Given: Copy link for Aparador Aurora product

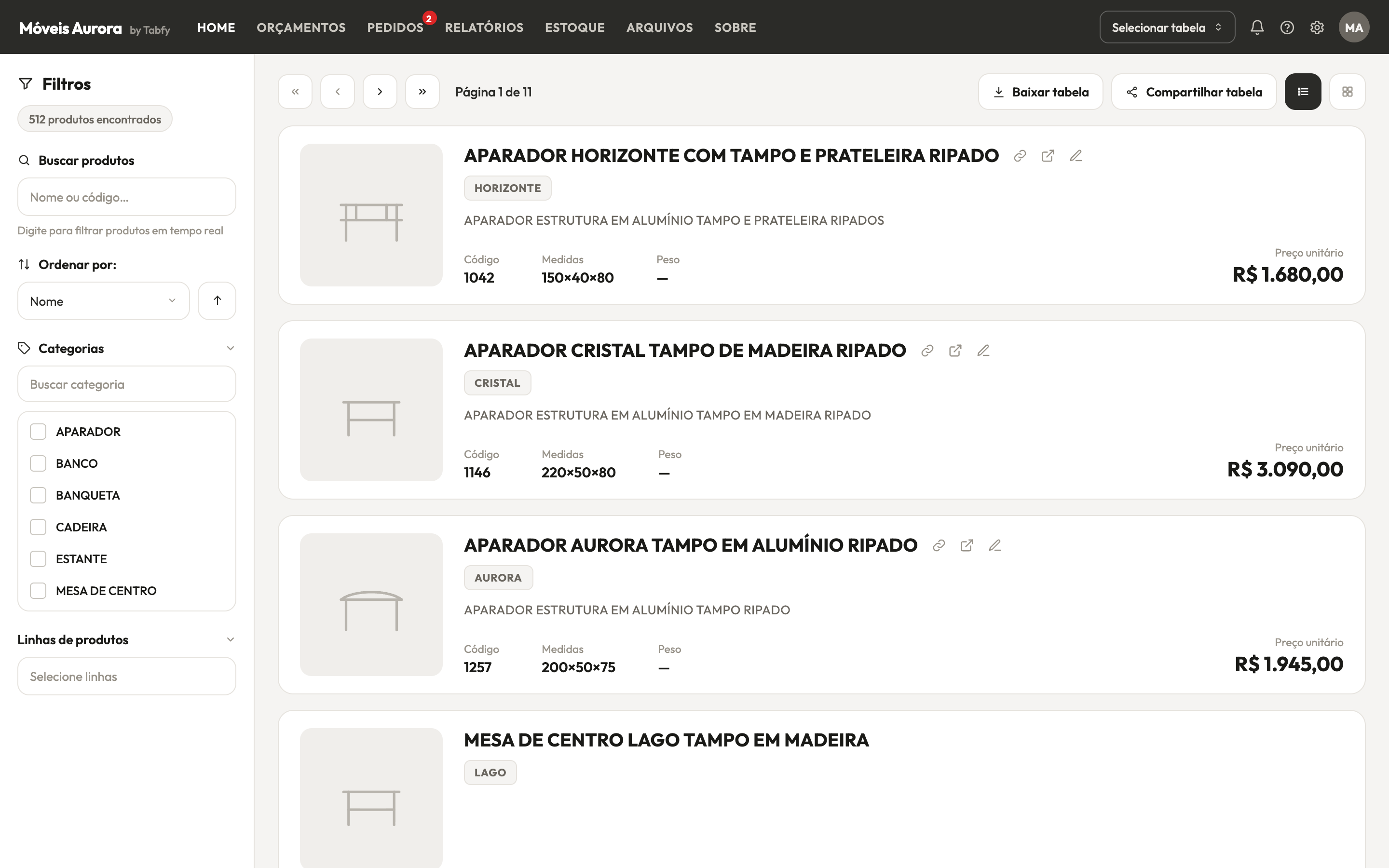Looking at the screenshot, I should coord(939,545).
